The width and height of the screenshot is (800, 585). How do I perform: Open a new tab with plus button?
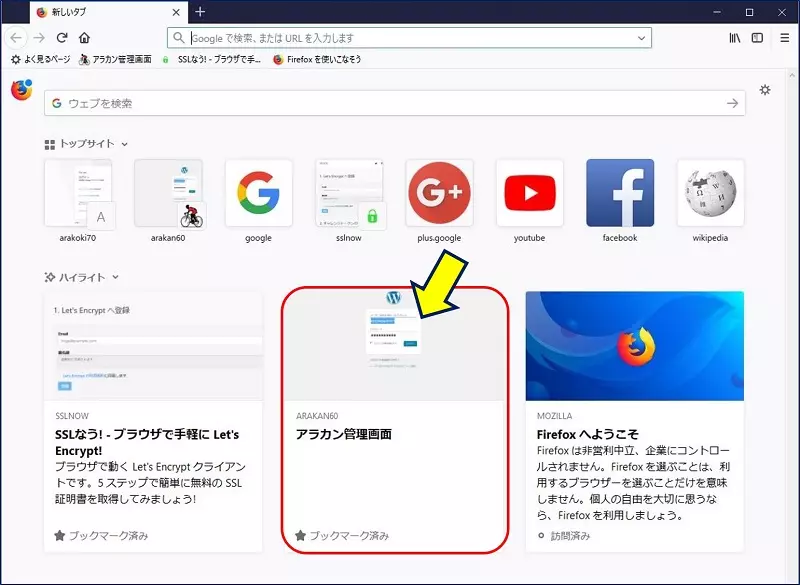[x=200, y=12]
